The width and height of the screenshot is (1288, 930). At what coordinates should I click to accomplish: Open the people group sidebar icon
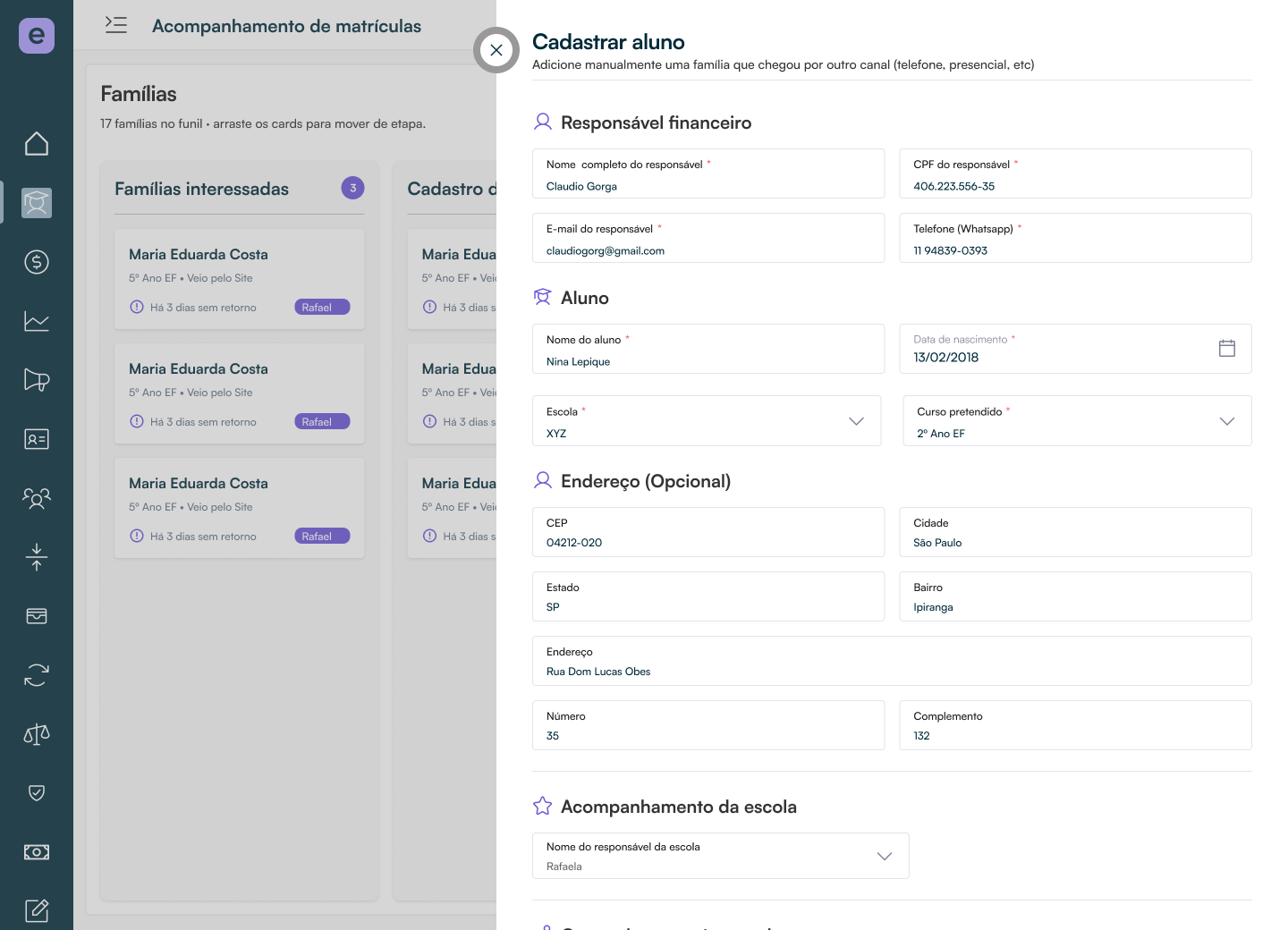(x=37, y=498)
